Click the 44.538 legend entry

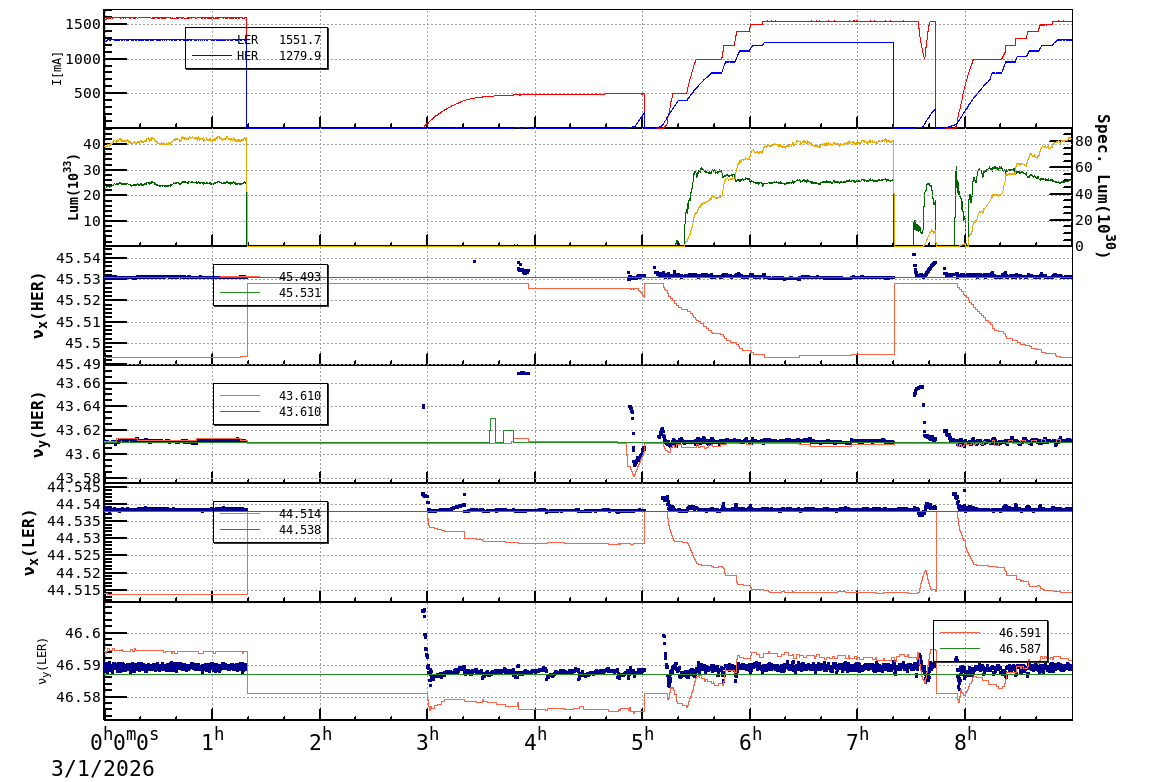pyautogui.click(x=297, y=530)
